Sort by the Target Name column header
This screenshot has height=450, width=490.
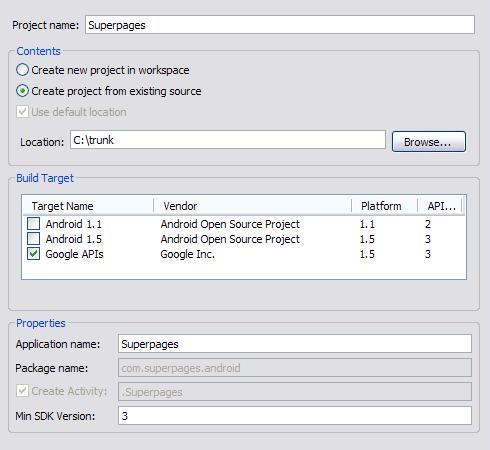coord(88,206)
